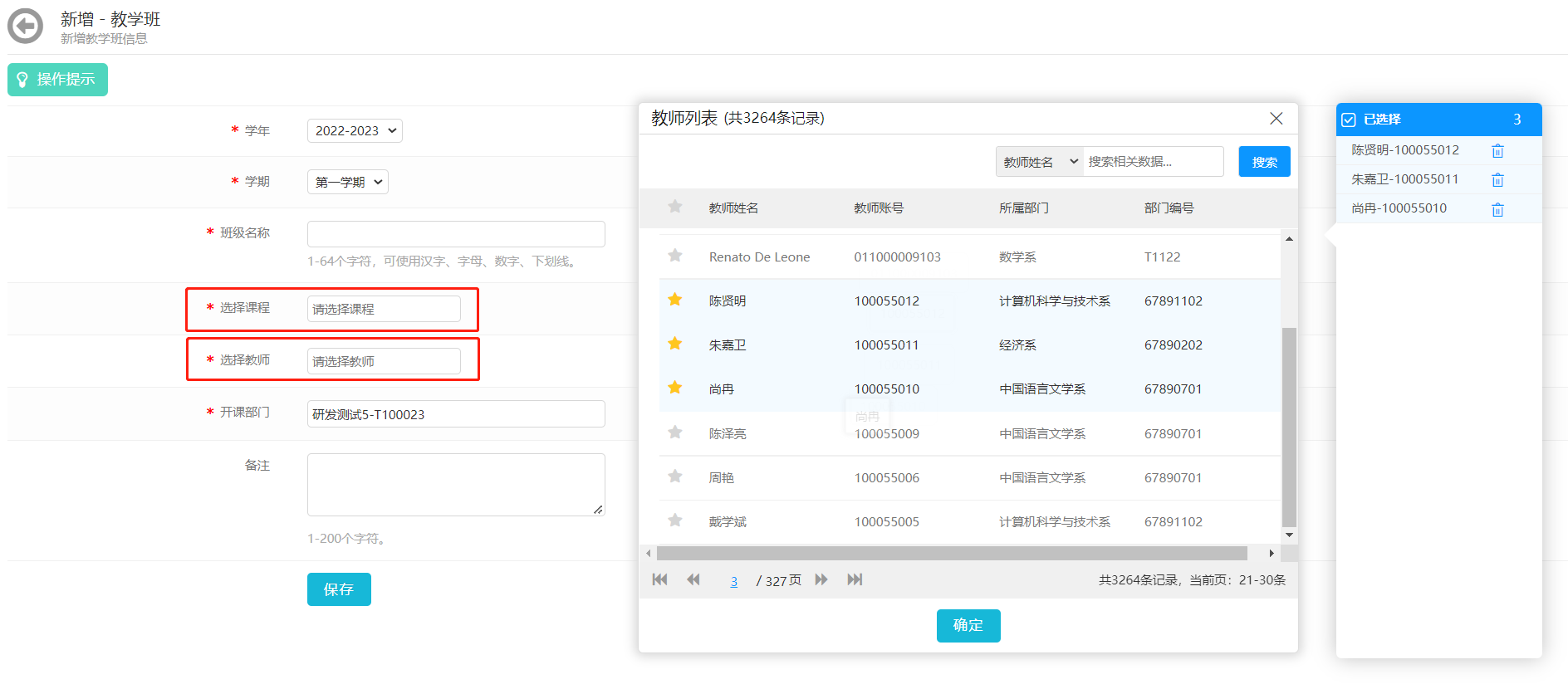This screenshot has height=689, width=1568.
Task: Click the 操作提示 tips button
Action: (57, 80)
